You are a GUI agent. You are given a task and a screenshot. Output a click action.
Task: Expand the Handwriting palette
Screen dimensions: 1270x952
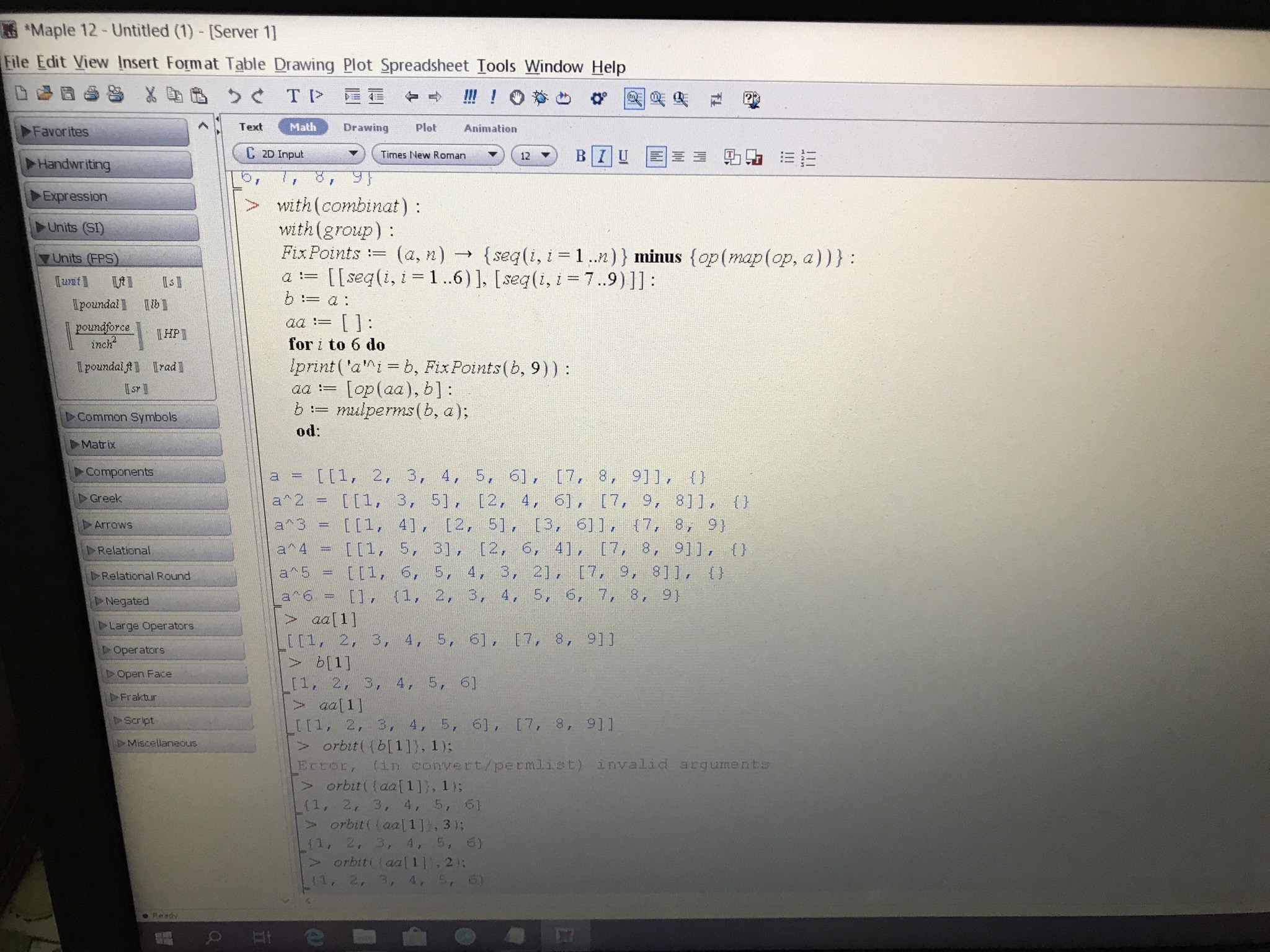point(106,164)
